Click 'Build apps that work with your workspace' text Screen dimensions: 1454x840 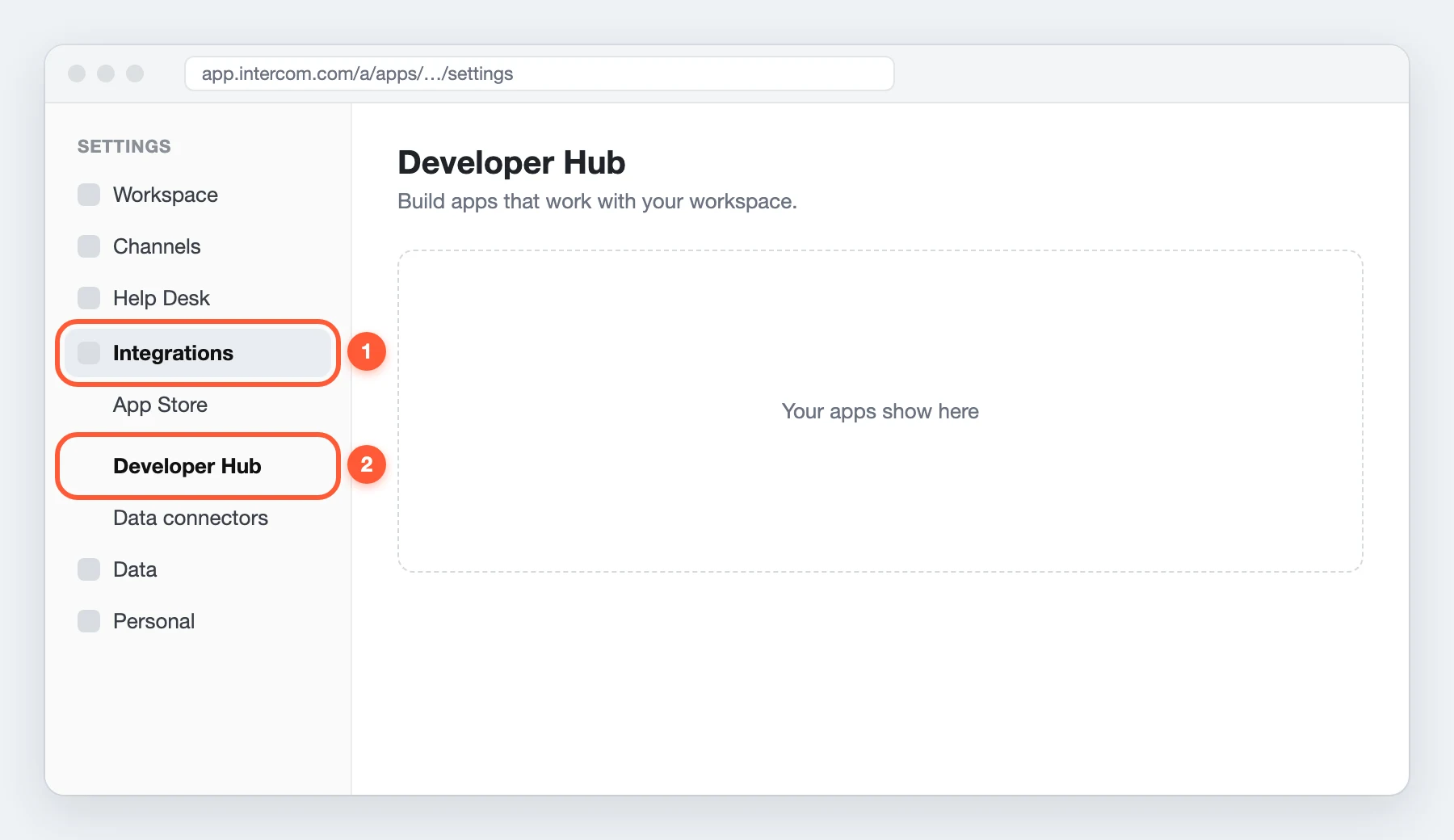tap(597, 201)
